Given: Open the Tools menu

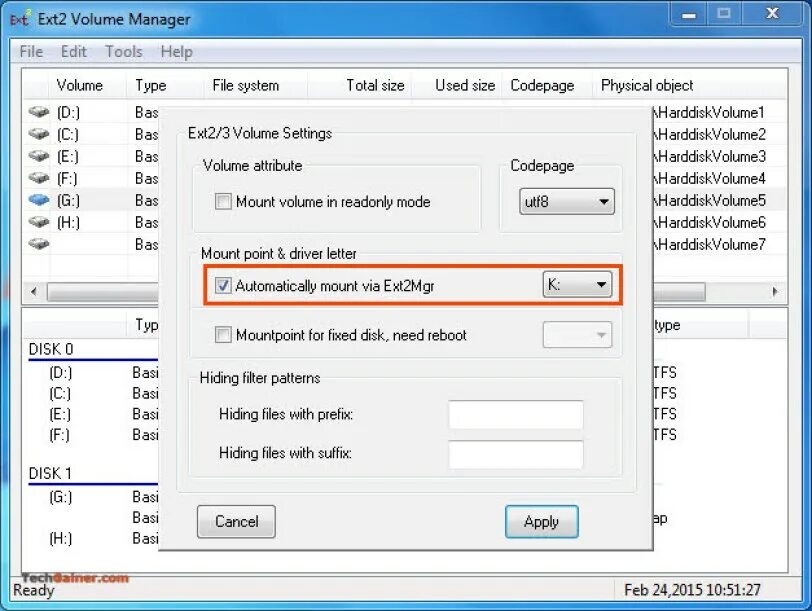Looking at the screenshot, I should pos(123,51).
